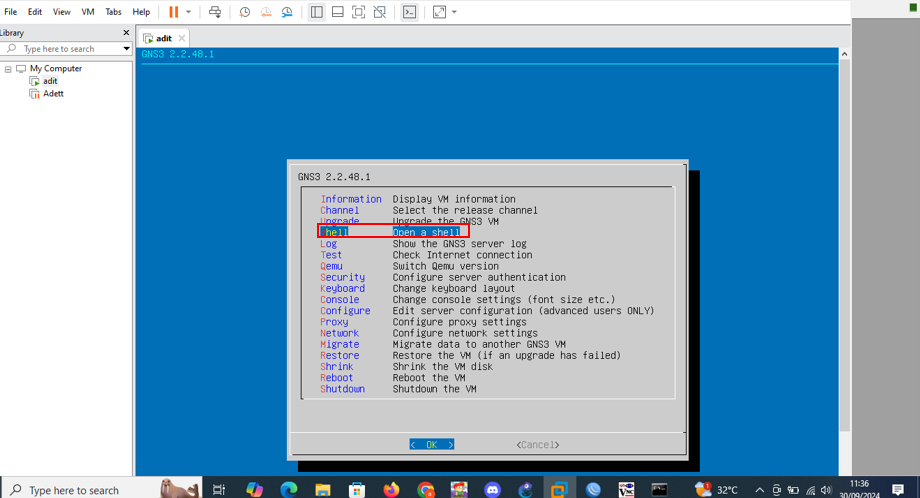920x498 pixels.
Task: Click the library search field
Action: [x=66, y=49]
